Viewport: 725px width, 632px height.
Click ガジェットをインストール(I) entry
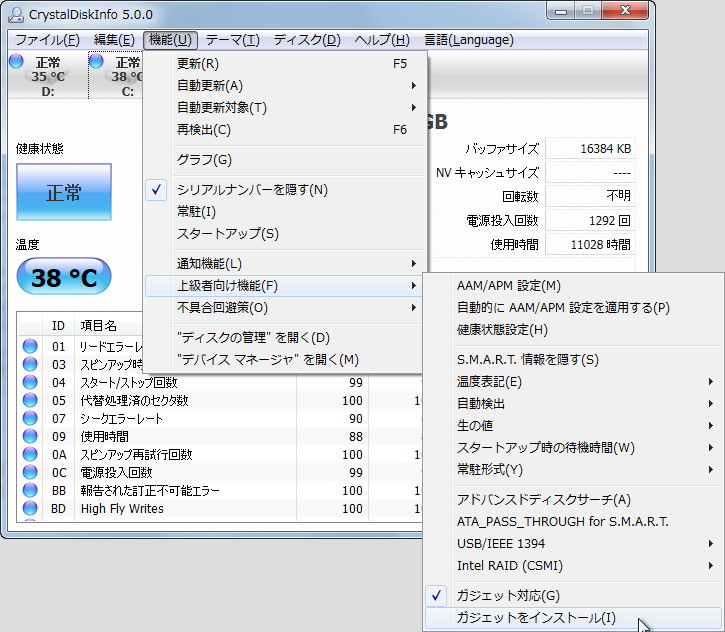(x=573, y=618)
